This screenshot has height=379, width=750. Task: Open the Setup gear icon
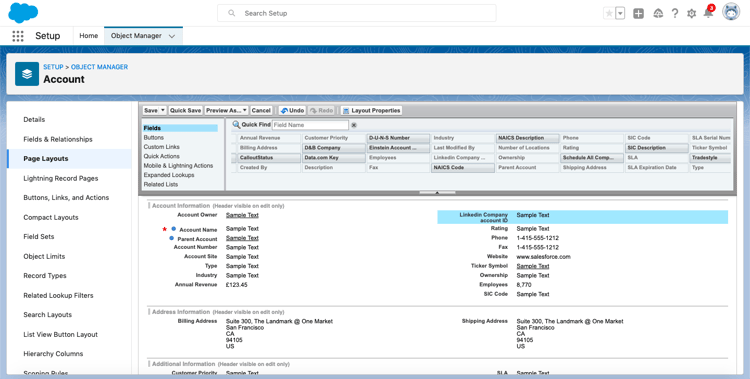(x=691, y=14)
